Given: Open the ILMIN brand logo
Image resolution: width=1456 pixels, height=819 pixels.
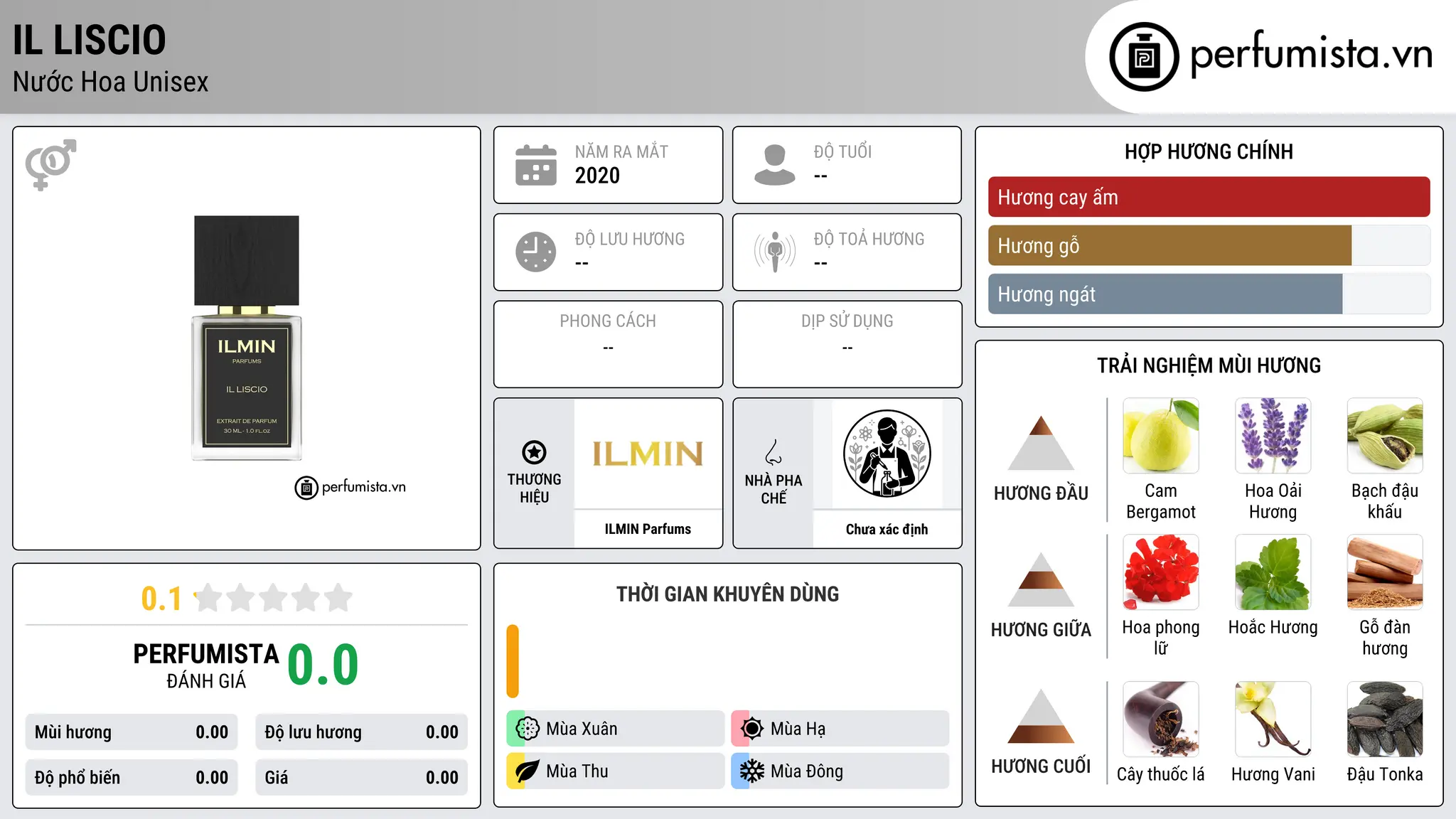Looking at the screenshot, I should pyautogui.click(x=648, y=454).
